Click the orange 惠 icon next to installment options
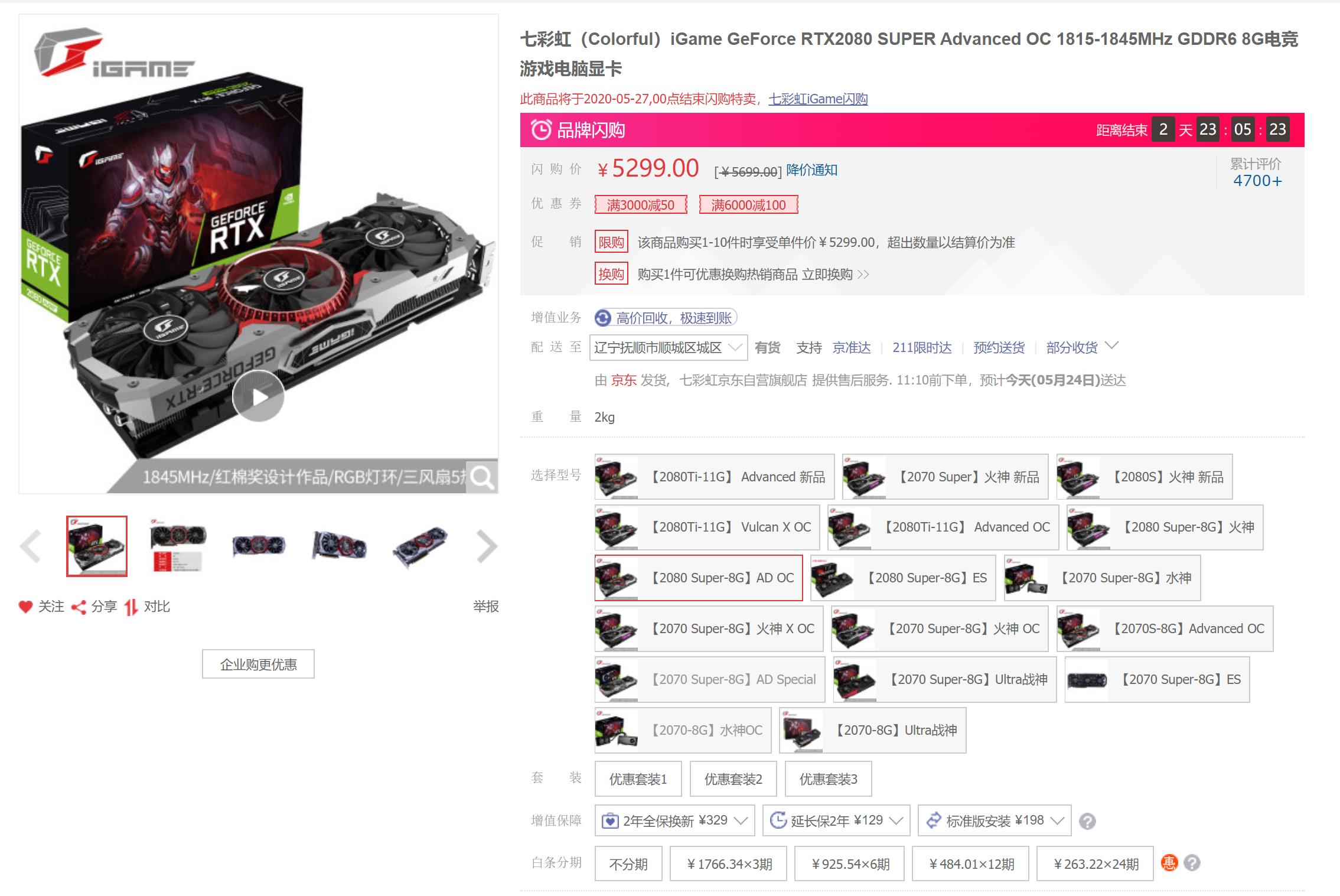 [1169, 863]
